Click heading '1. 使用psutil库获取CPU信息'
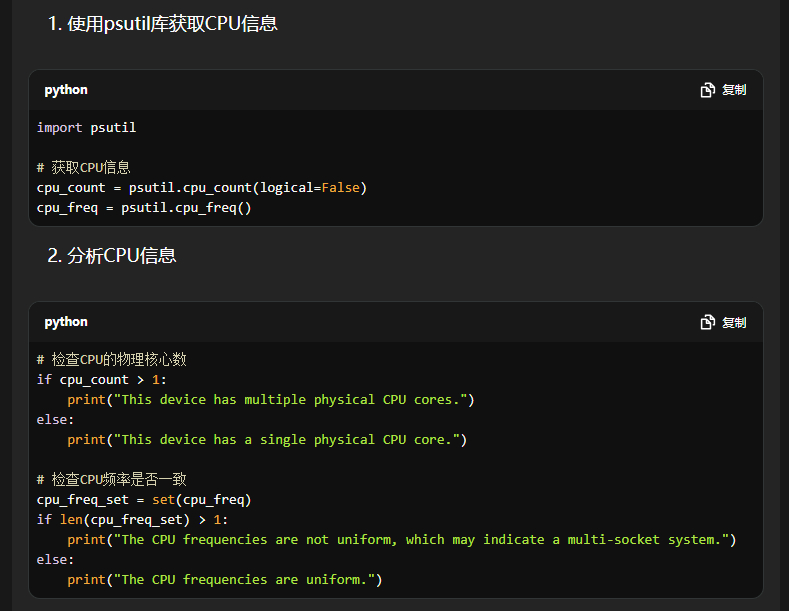 click(163, 24)
